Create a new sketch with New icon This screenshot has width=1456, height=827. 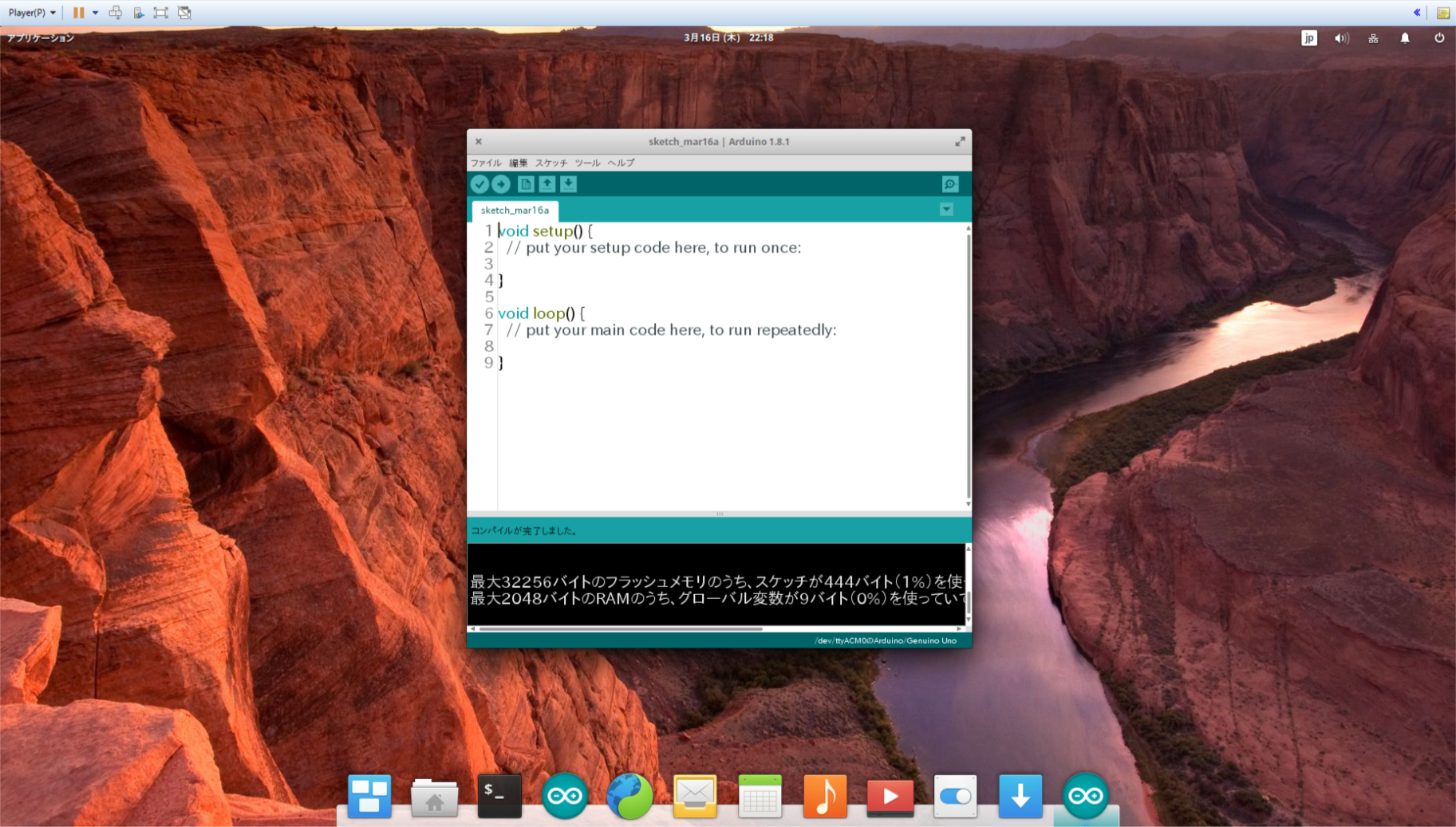[x=525, y=184]
